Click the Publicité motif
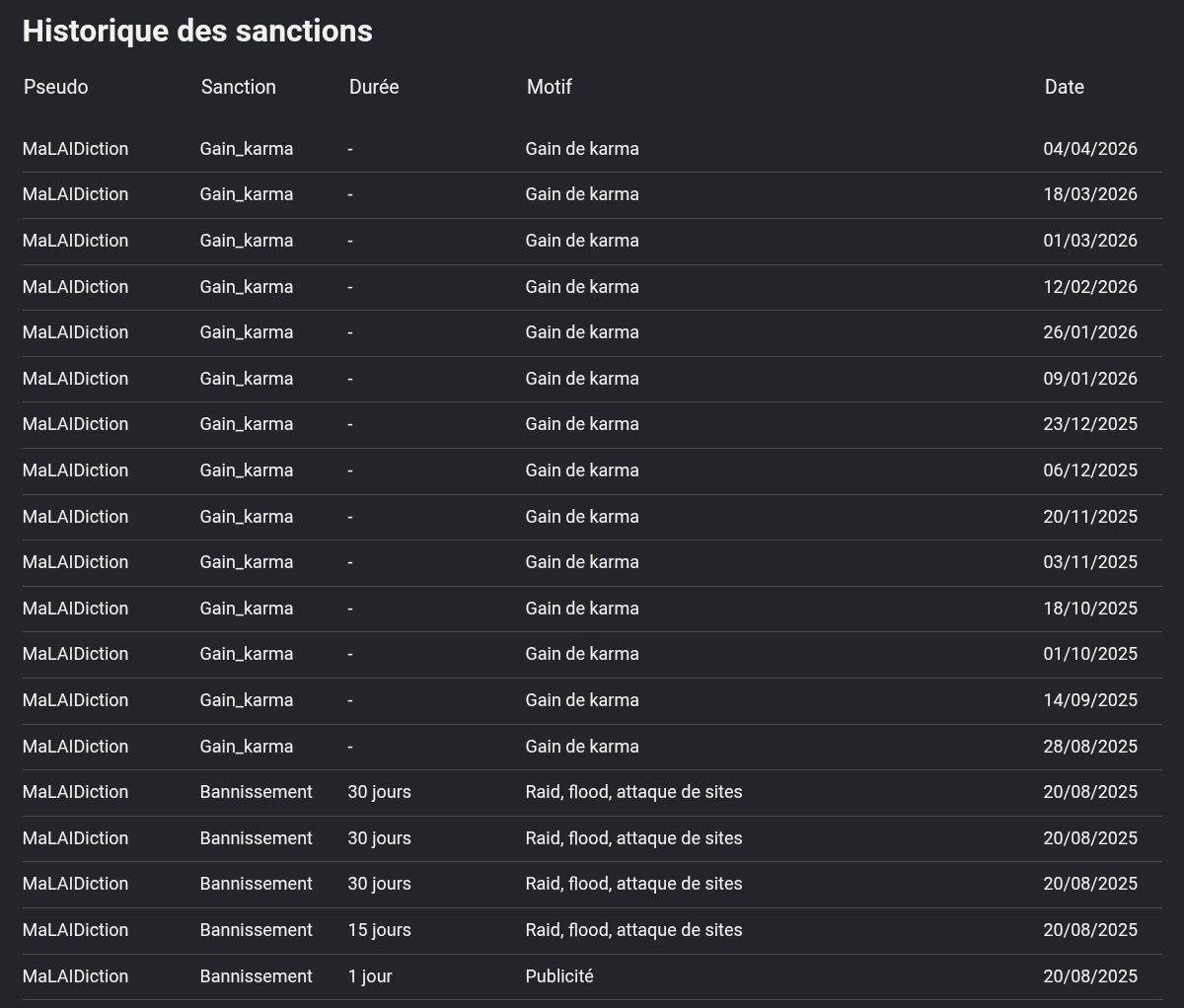1184x1008 pixels. point(558,976)
